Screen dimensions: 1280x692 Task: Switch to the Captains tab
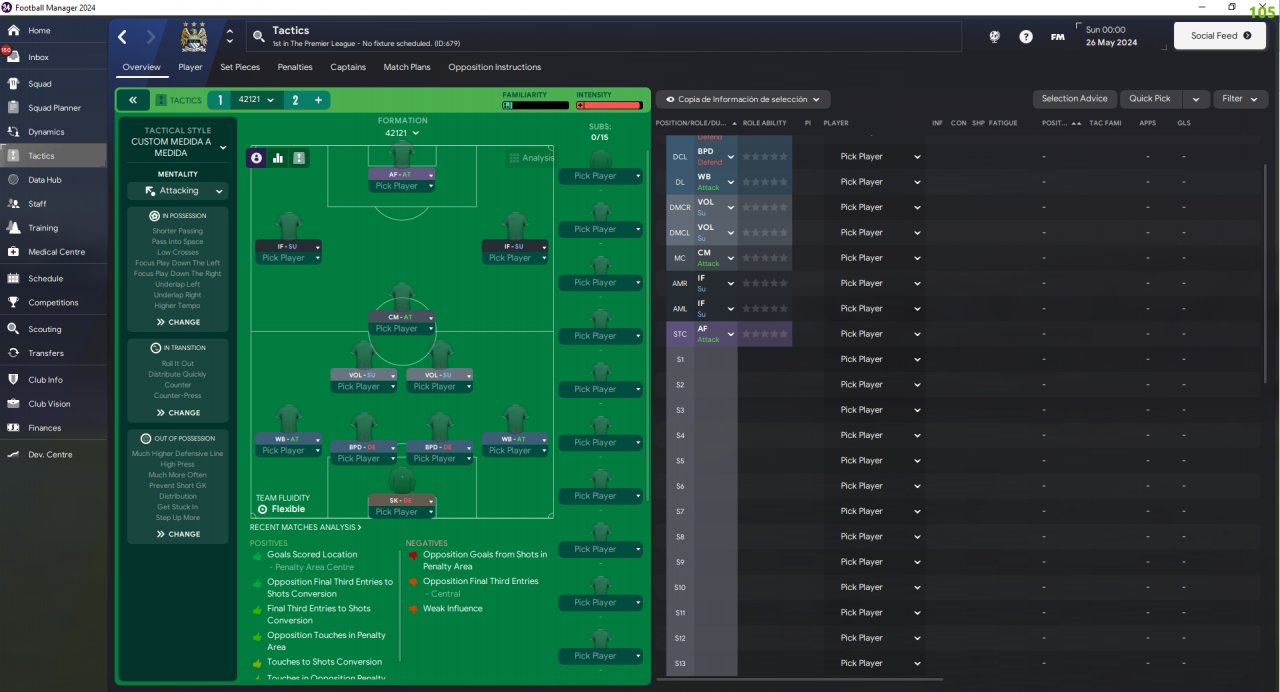[x=348, y=67]
